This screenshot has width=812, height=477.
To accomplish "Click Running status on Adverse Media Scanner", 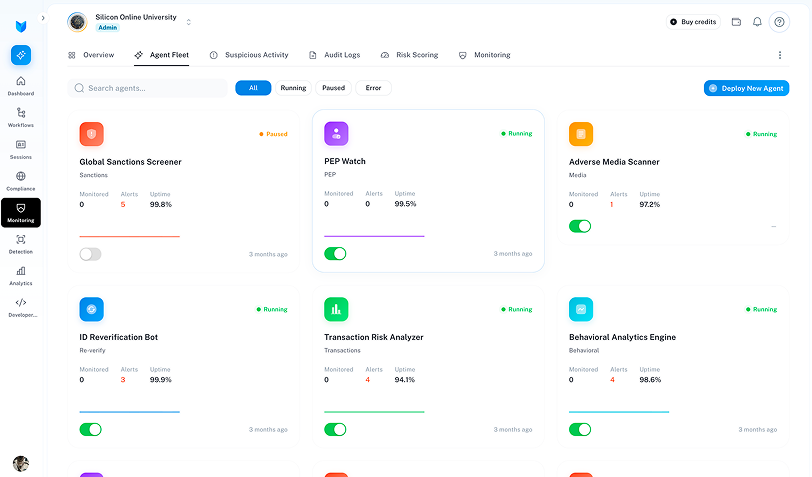I will click(x=762, y=134).
